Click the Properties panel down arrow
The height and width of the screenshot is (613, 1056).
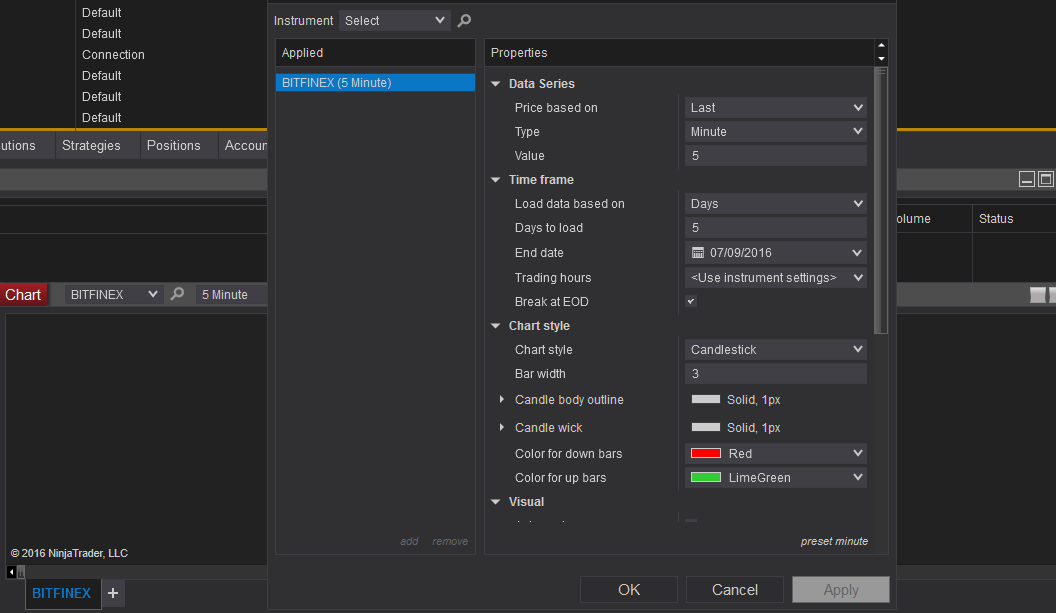881,58
